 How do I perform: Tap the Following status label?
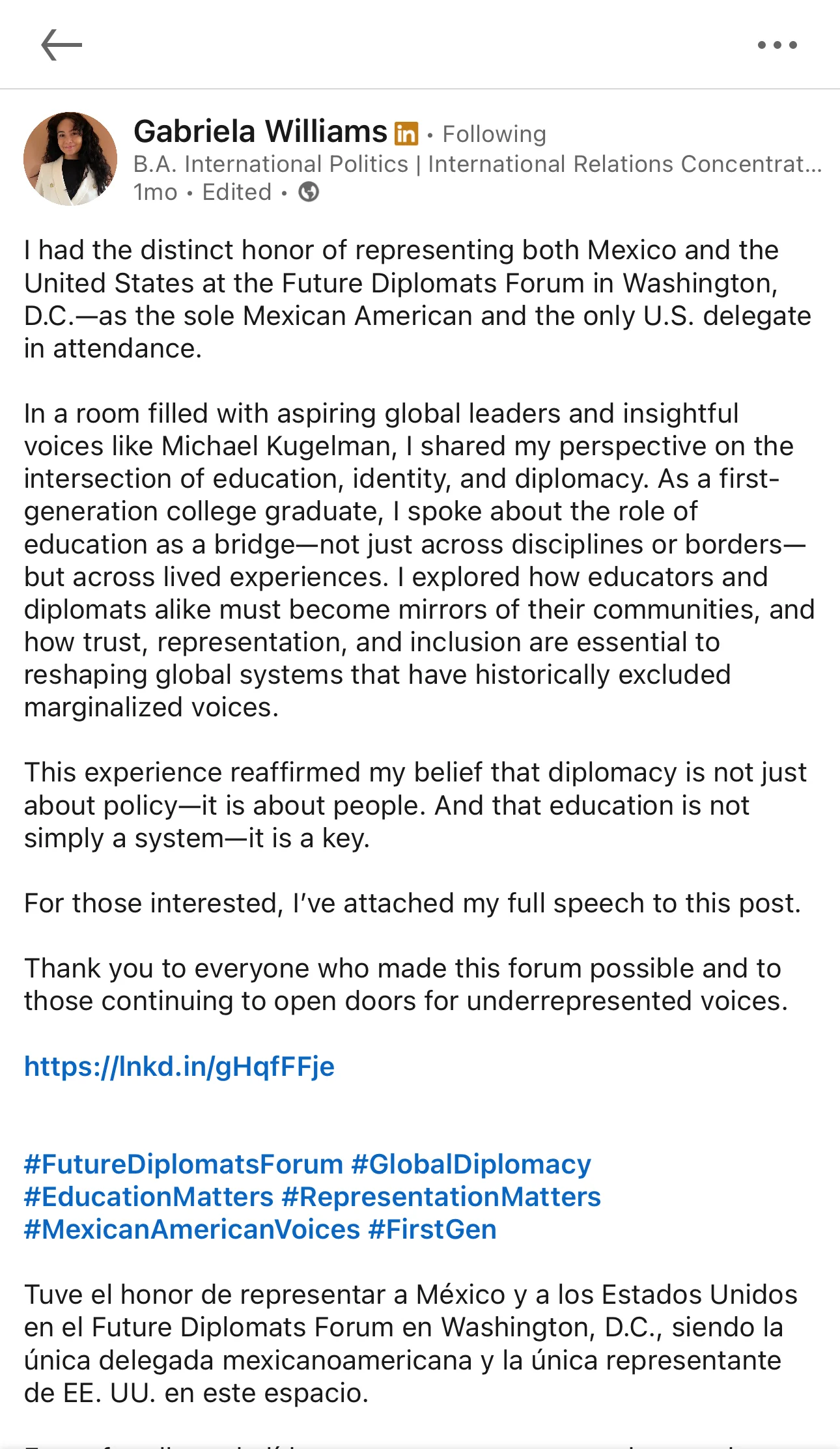pos(494,134)
